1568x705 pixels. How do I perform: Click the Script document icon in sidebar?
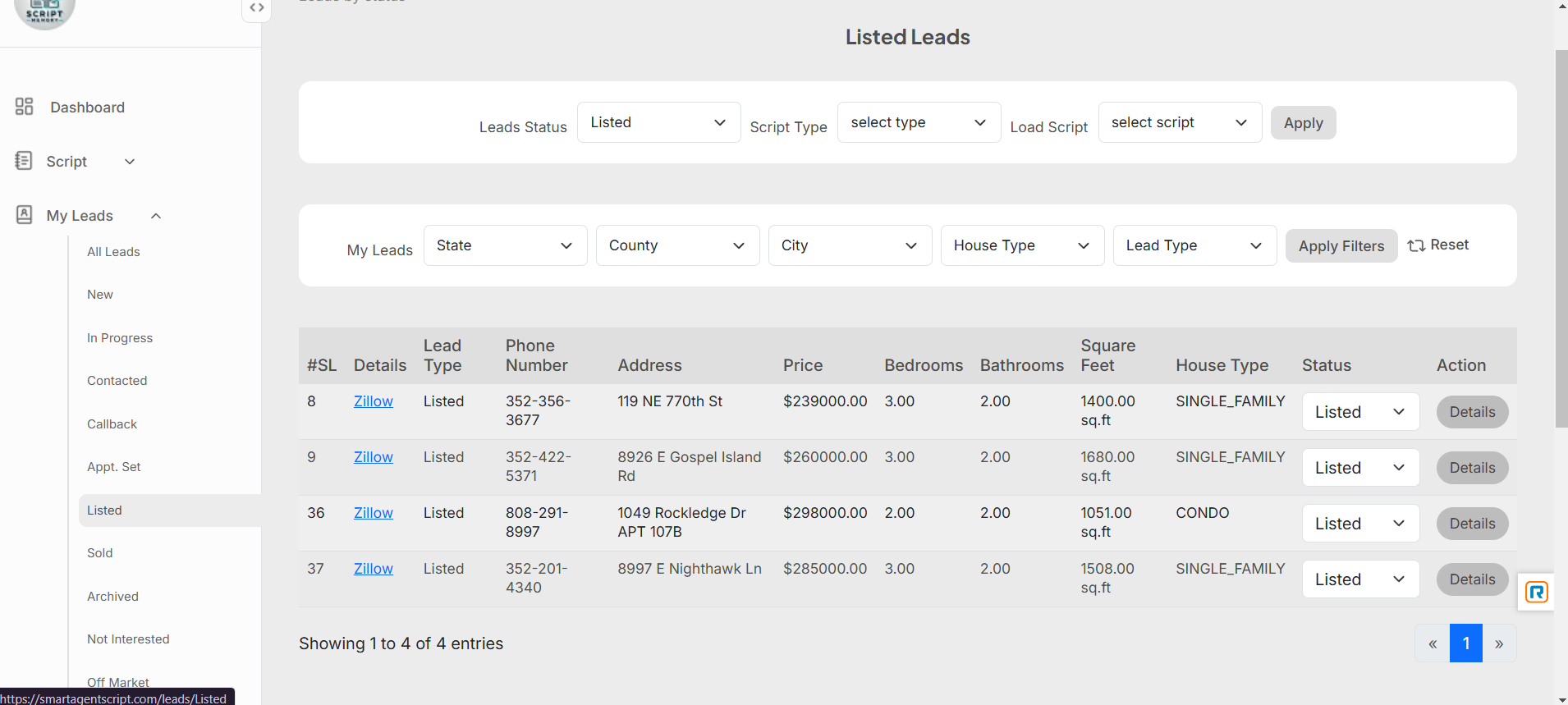pyautogui.click(x=24, y=161)
